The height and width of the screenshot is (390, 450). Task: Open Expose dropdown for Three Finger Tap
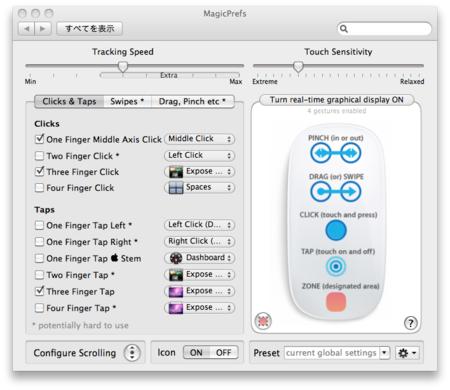click(x=199, y=291)
